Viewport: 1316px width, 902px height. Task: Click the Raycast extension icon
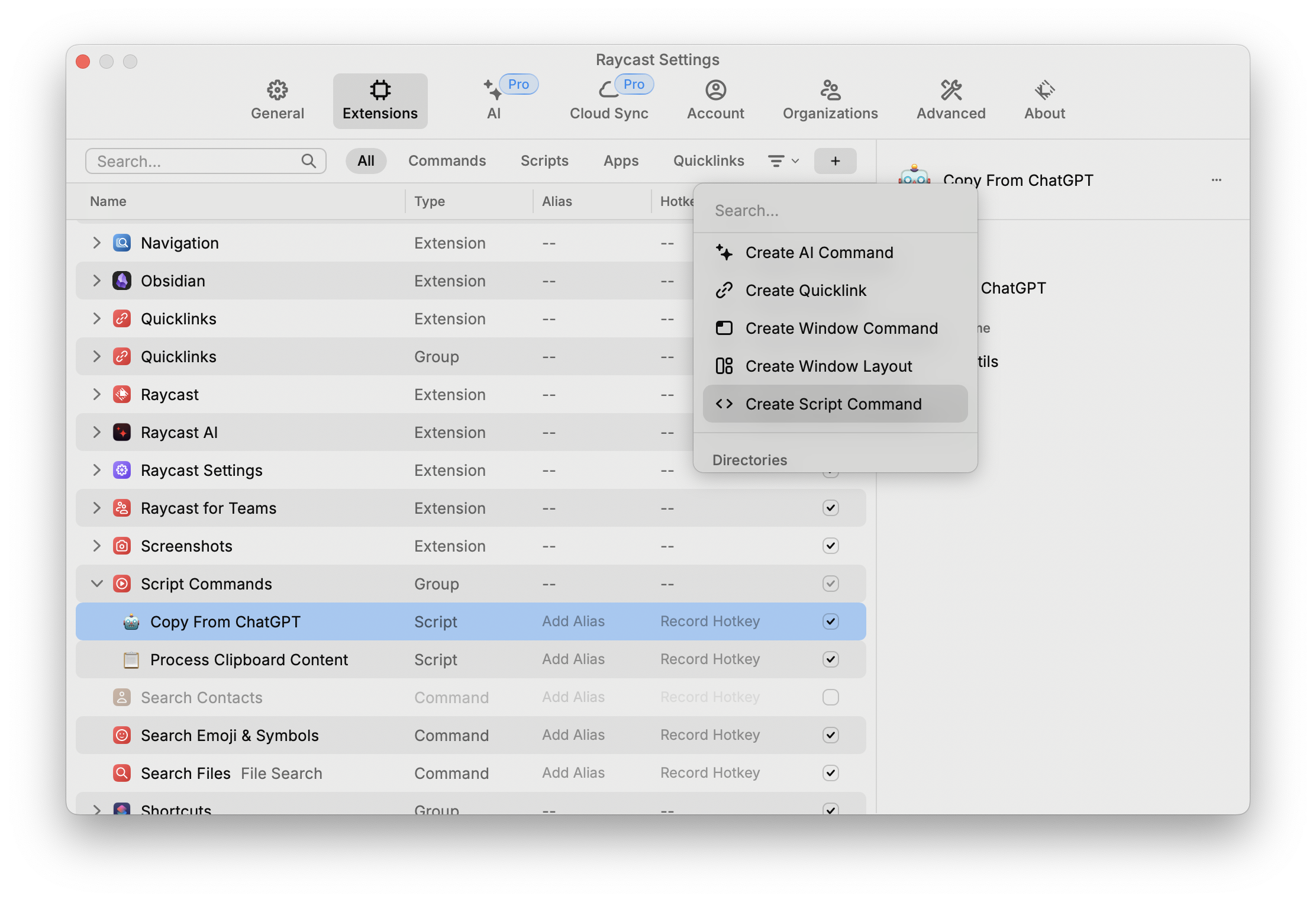(x=122, y=395)
